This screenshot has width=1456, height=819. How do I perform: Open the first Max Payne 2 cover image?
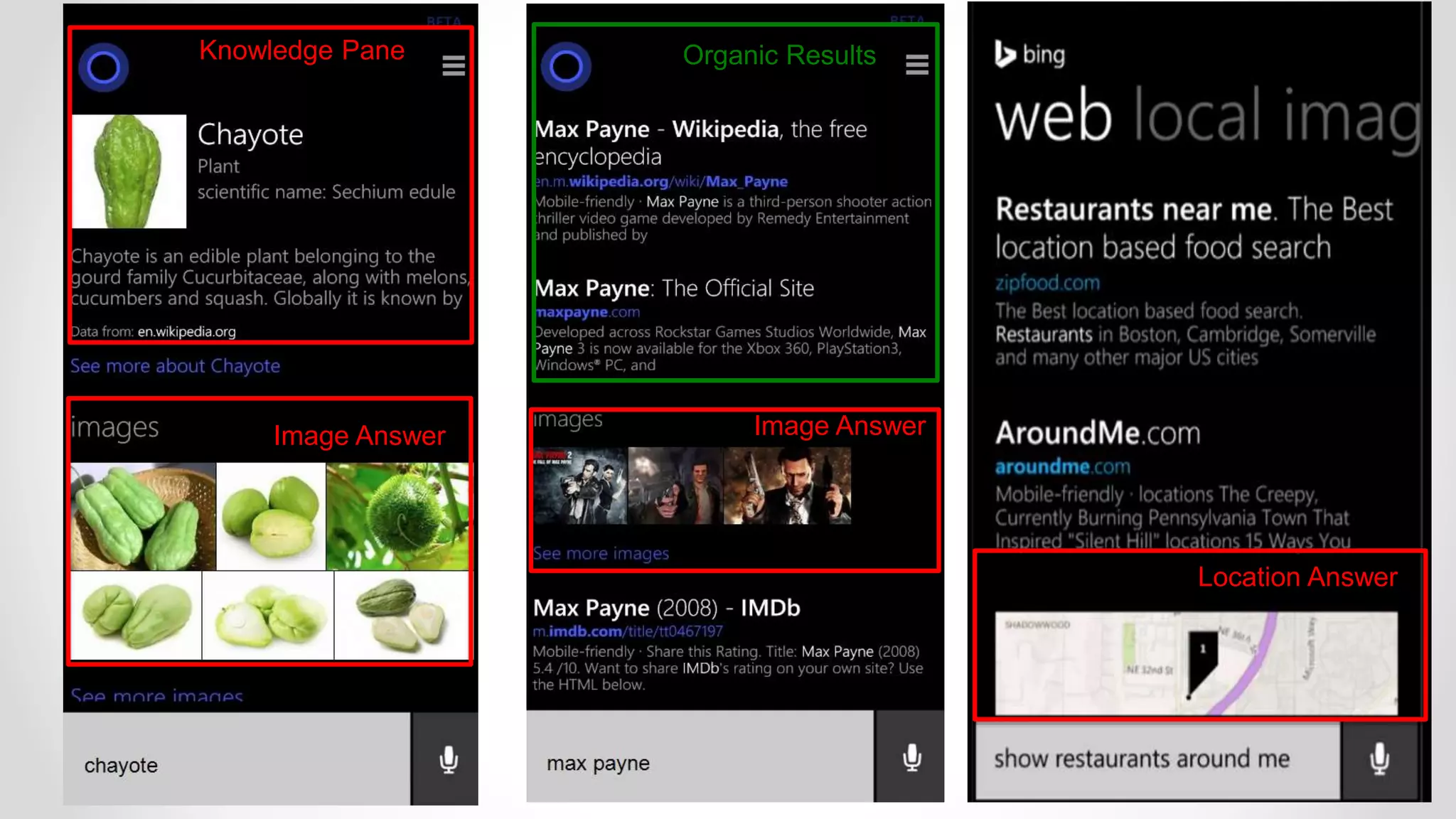point(580,486)
